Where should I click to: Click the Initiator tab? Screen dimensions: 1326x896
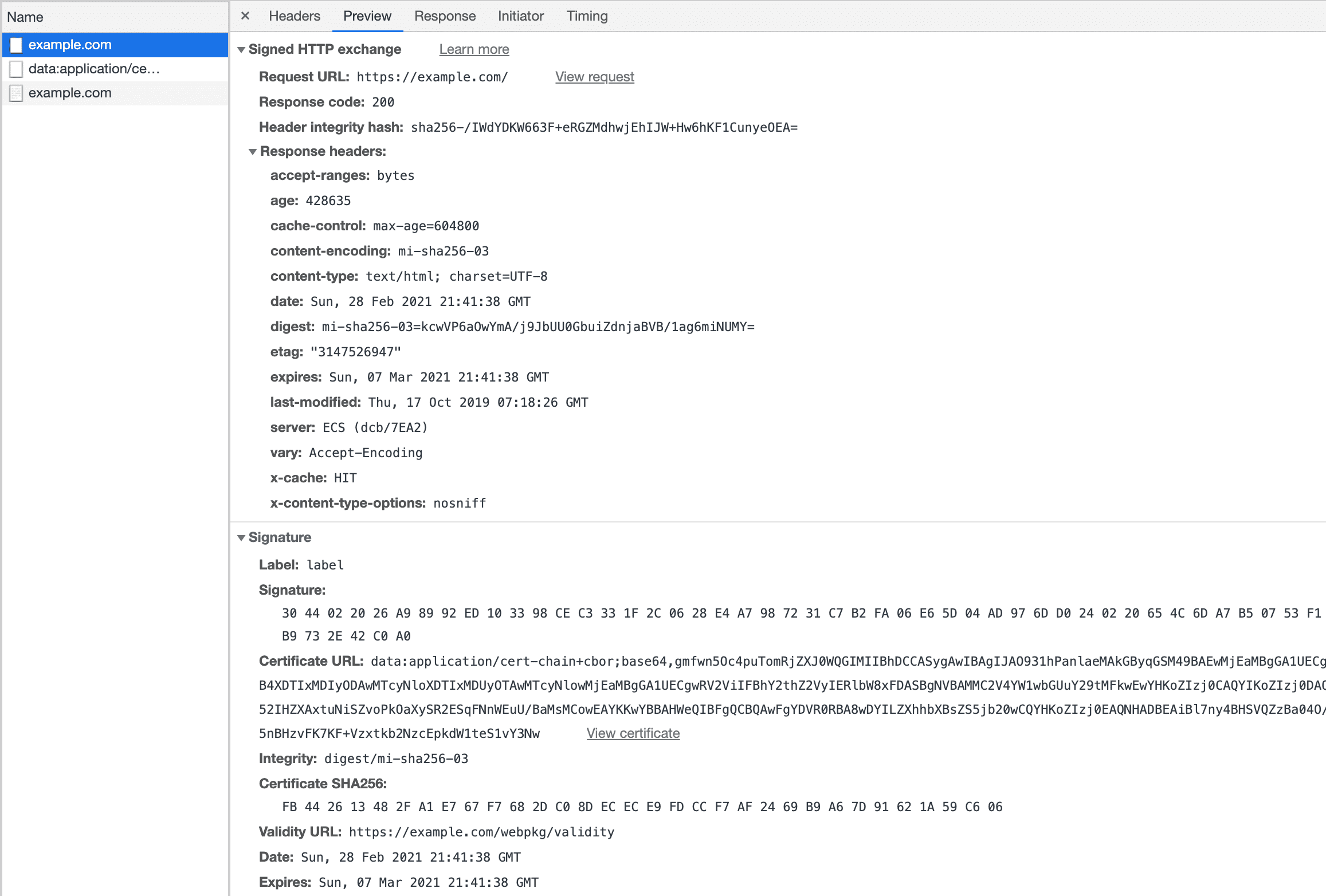click(520, 15)
